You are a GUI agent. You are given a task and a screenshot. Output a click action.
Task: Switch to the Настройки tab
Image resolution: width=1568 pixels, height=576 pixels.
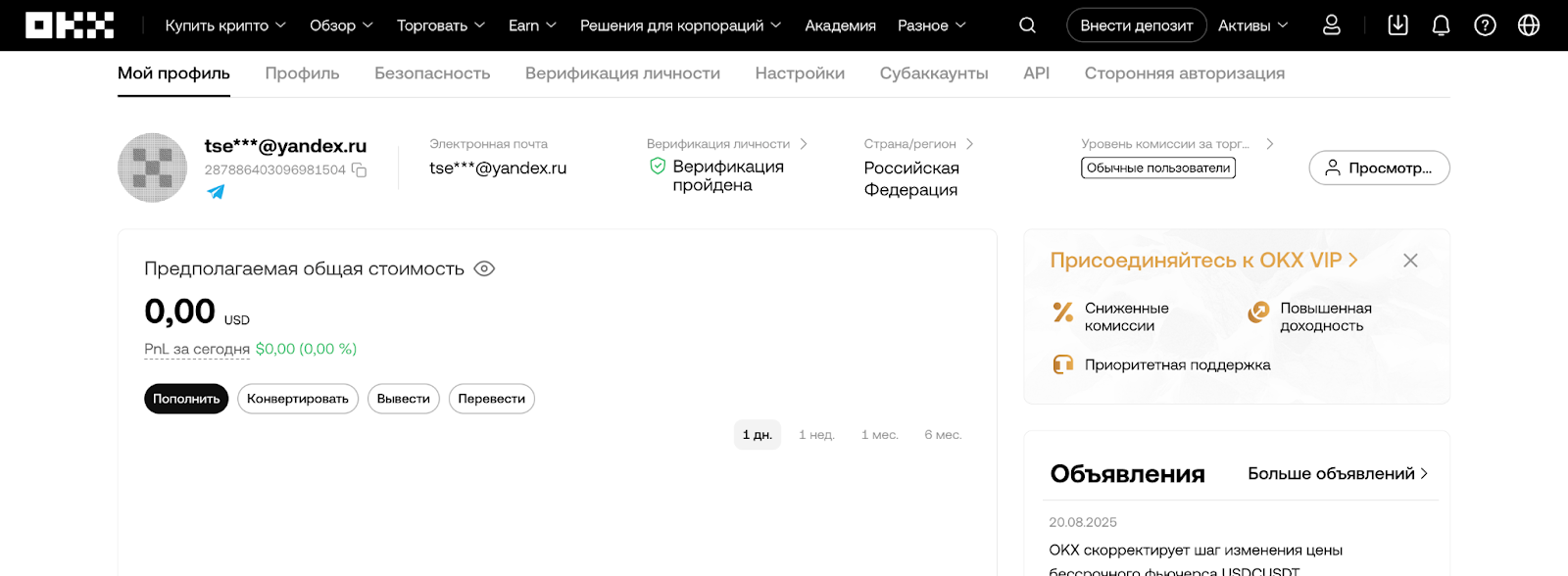tap(800, 73)
